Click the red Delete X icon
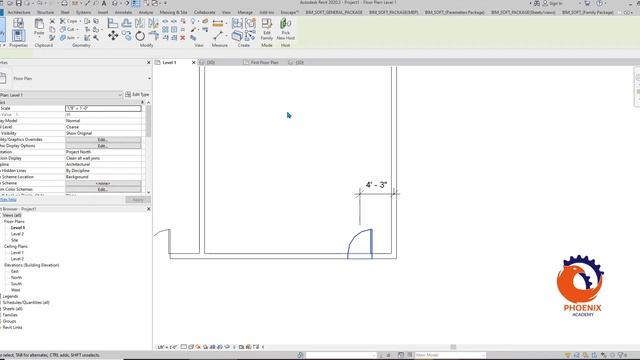The image size is (640, 360). coord(182,38)
